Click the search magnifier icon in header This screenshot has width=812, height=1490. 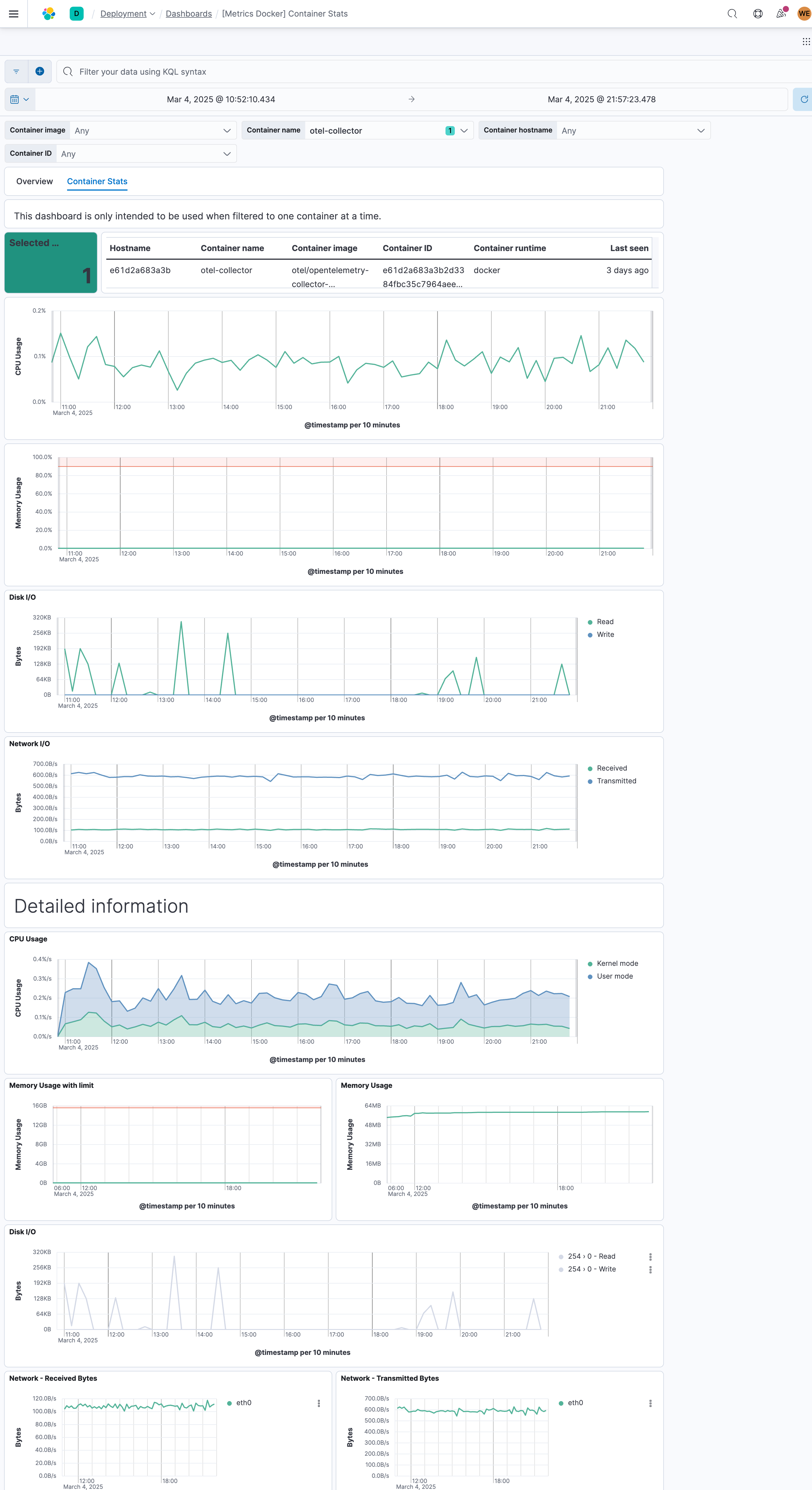pos(732,14)
